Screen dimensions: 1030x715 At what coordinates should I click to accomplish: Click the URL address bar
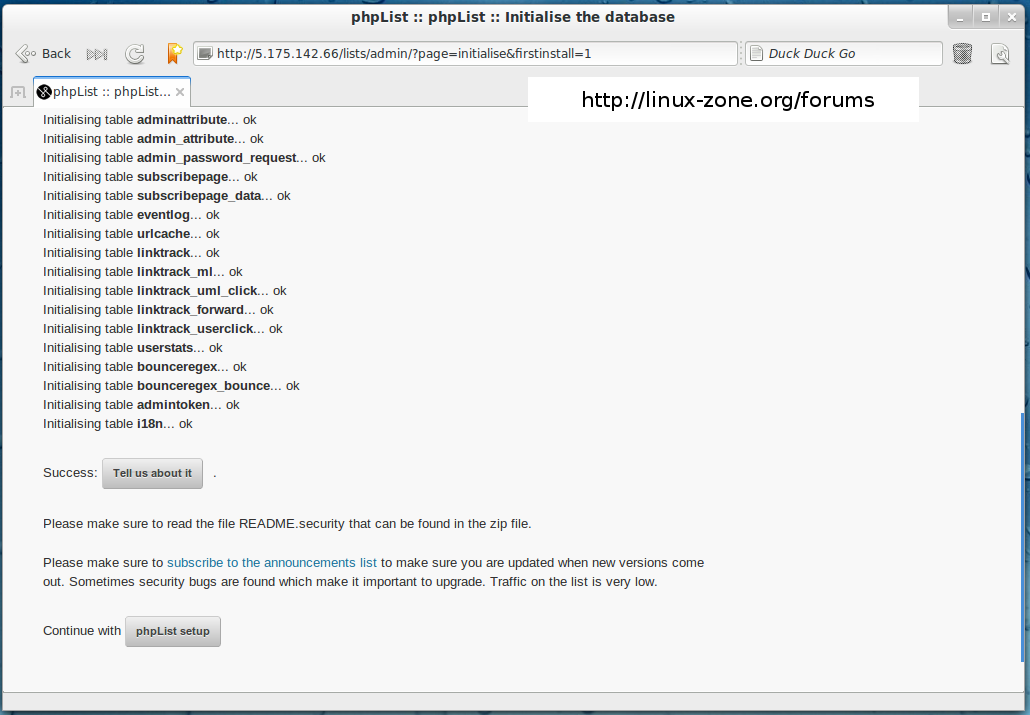[470, 54]
